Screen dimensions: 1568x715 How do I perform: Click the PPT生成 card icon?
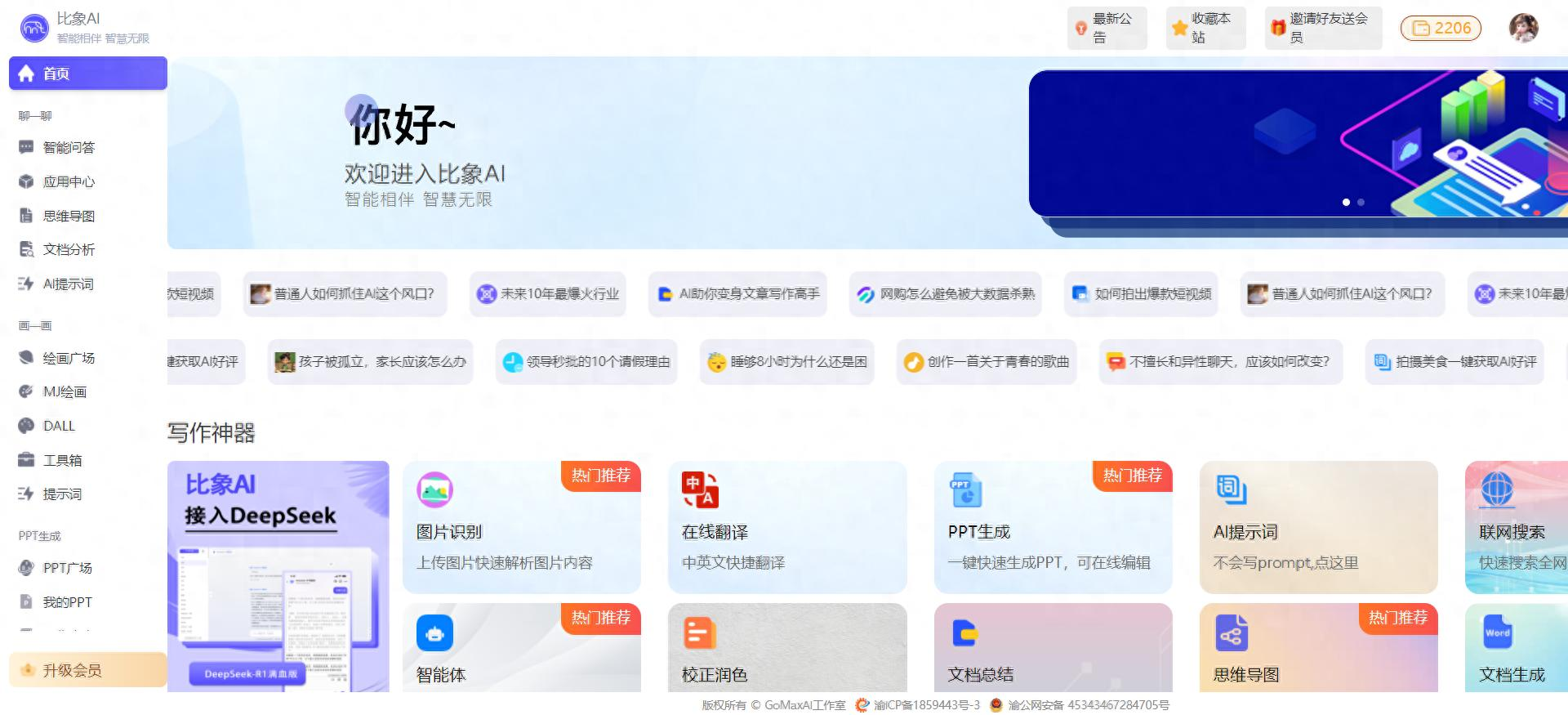point(965,489)
